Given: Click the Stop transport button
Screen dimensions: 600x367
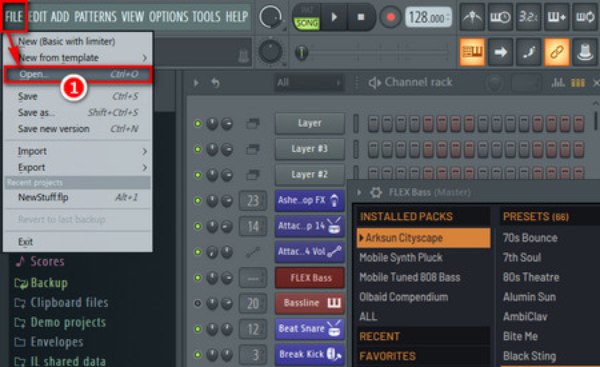Looking at the screenshot, I should 361,17.
